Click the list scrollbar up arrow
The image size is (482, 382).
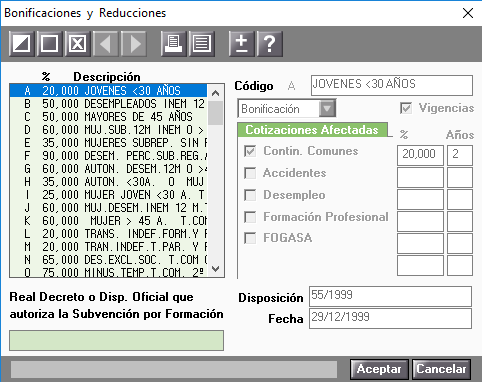pos(216,93)
